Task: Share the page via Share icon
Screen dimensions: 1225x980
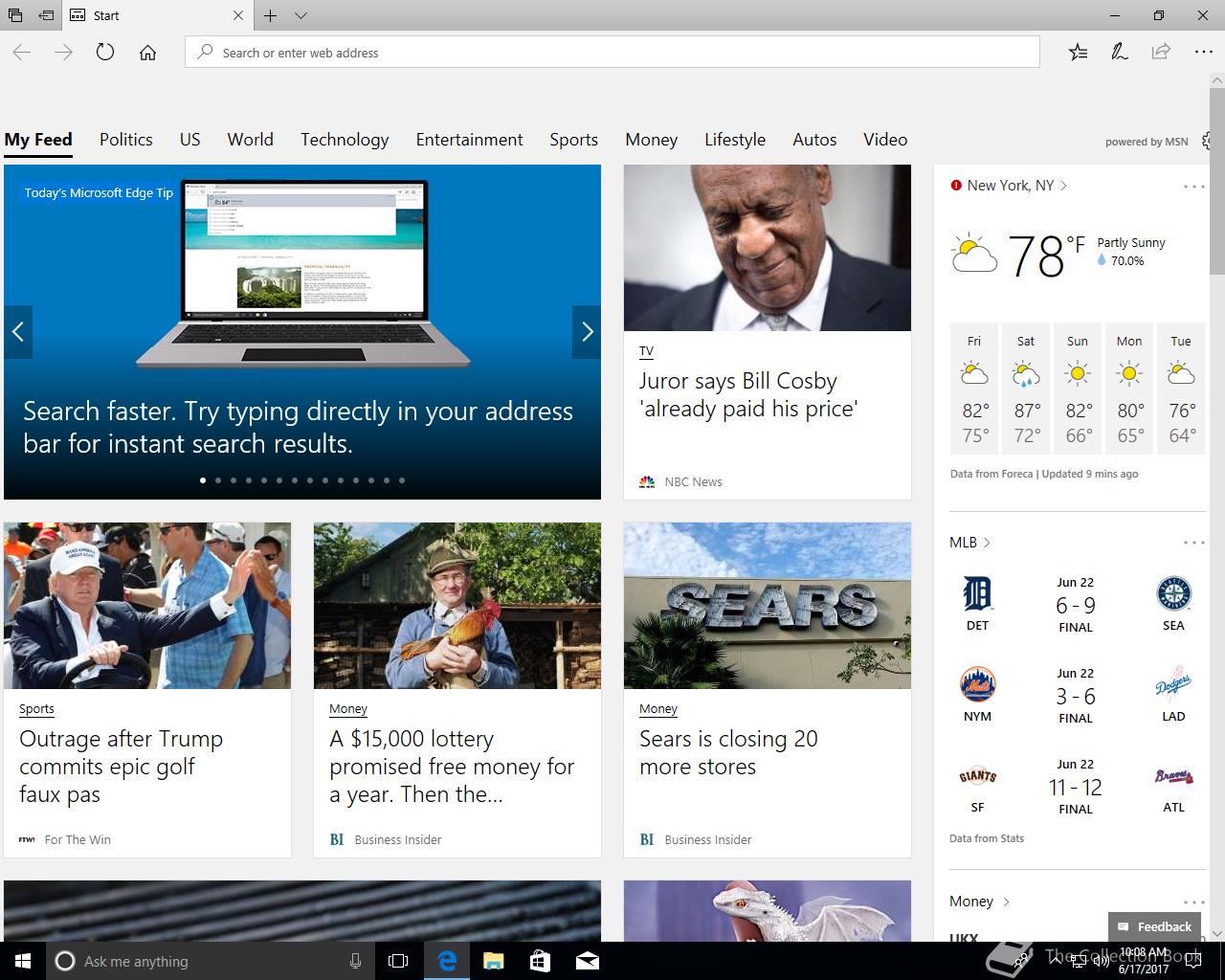Action: (x=1161, y=53)
